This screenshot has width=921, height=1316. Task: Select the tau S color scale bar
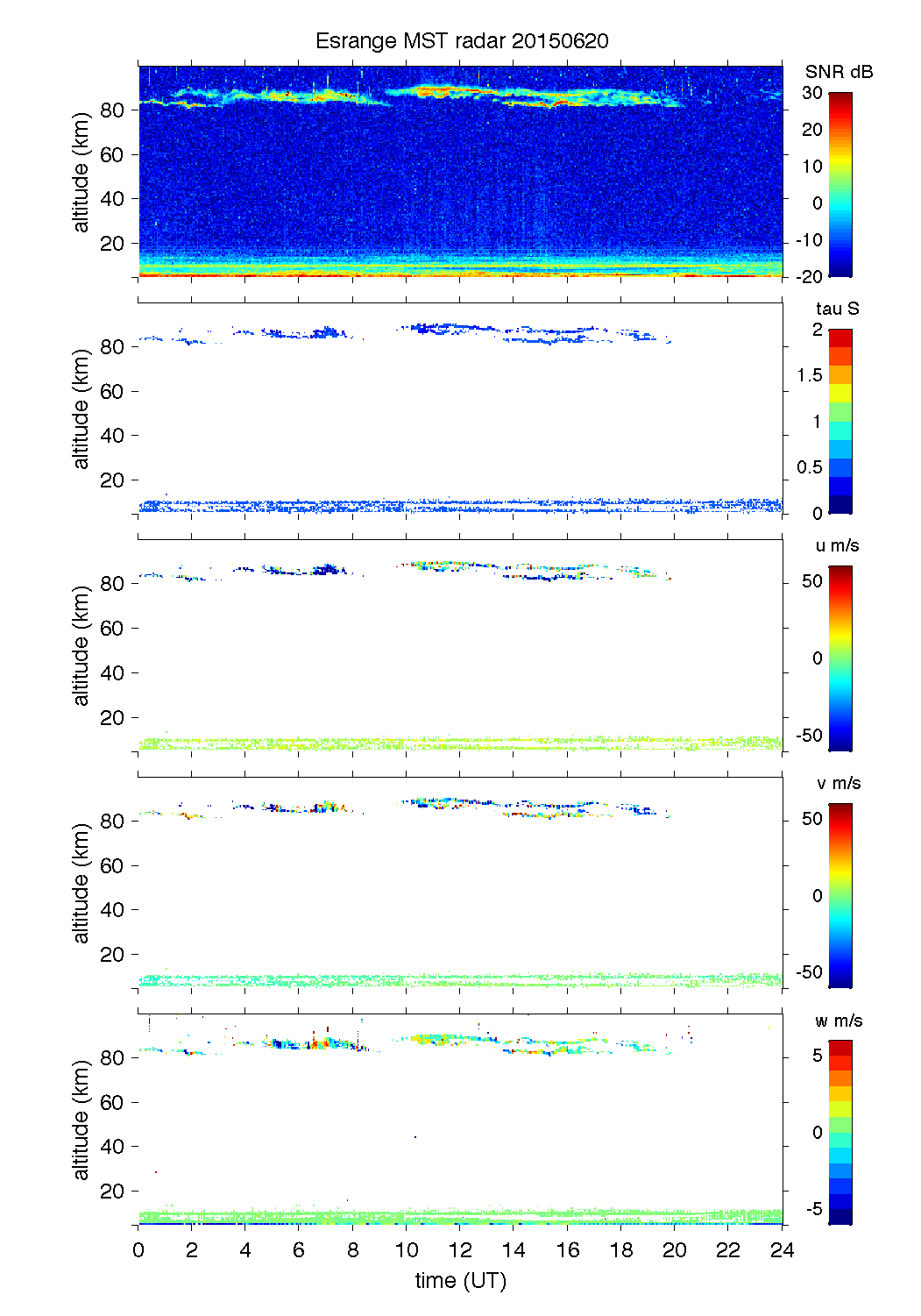tap(840, 421)
